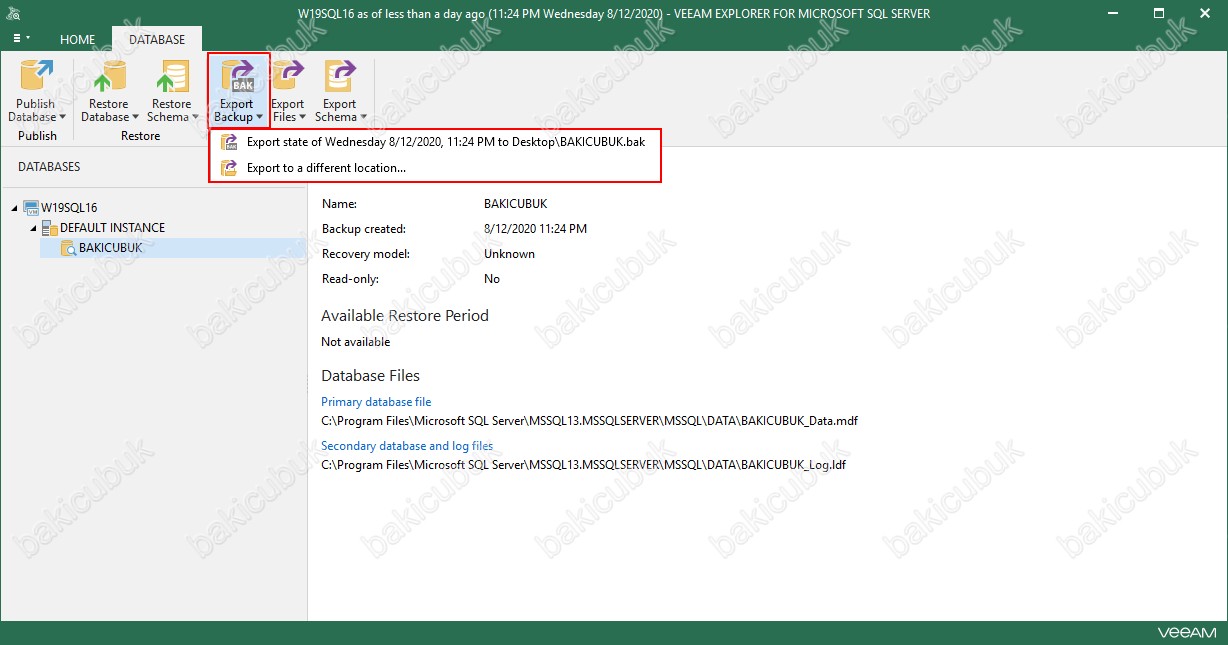Open the Publish Database dropdown arrow

pyautogui.click(x=62, y=118)
